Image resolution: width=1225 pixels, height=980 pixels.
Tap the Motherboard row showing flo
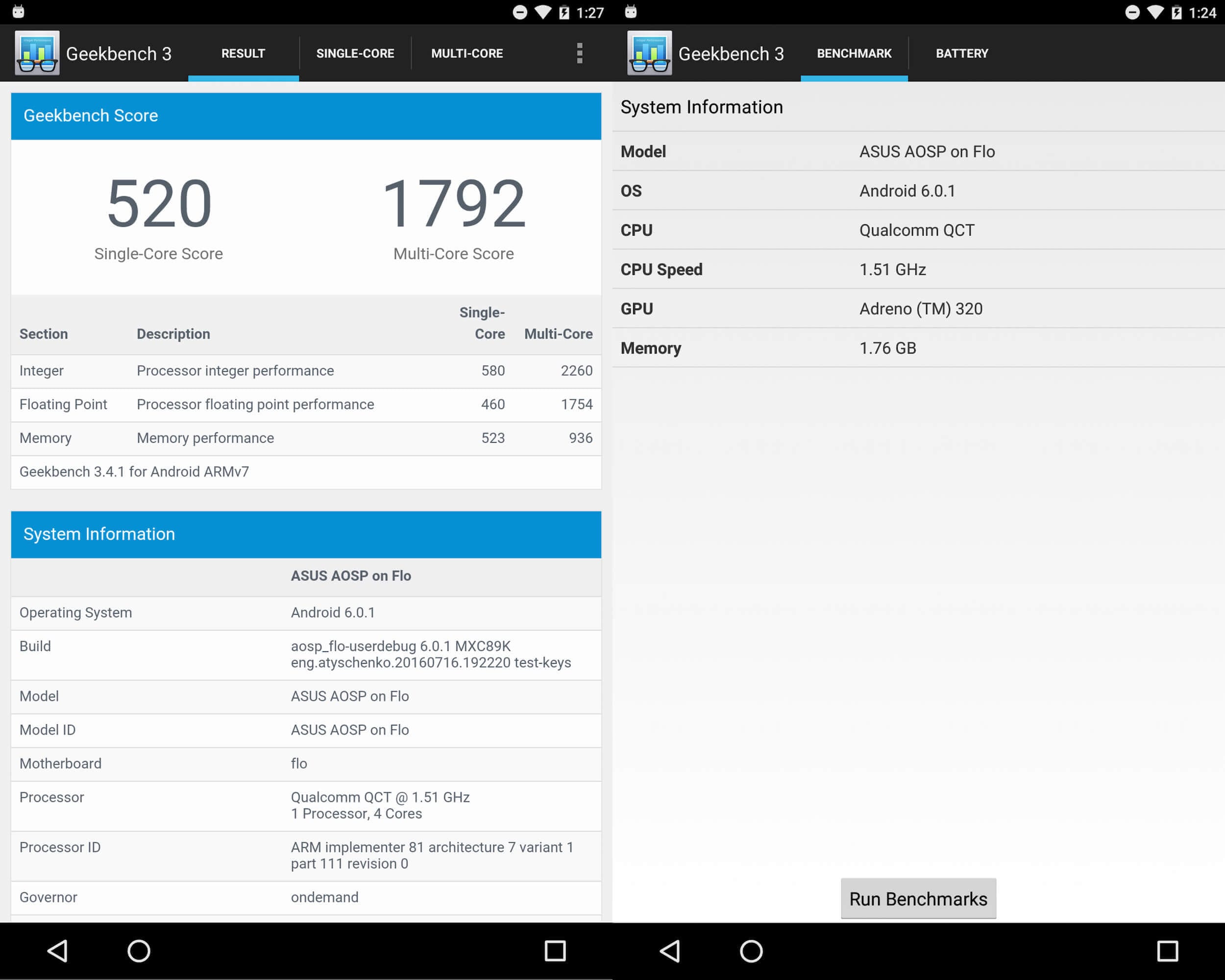(x=306, y=764)
